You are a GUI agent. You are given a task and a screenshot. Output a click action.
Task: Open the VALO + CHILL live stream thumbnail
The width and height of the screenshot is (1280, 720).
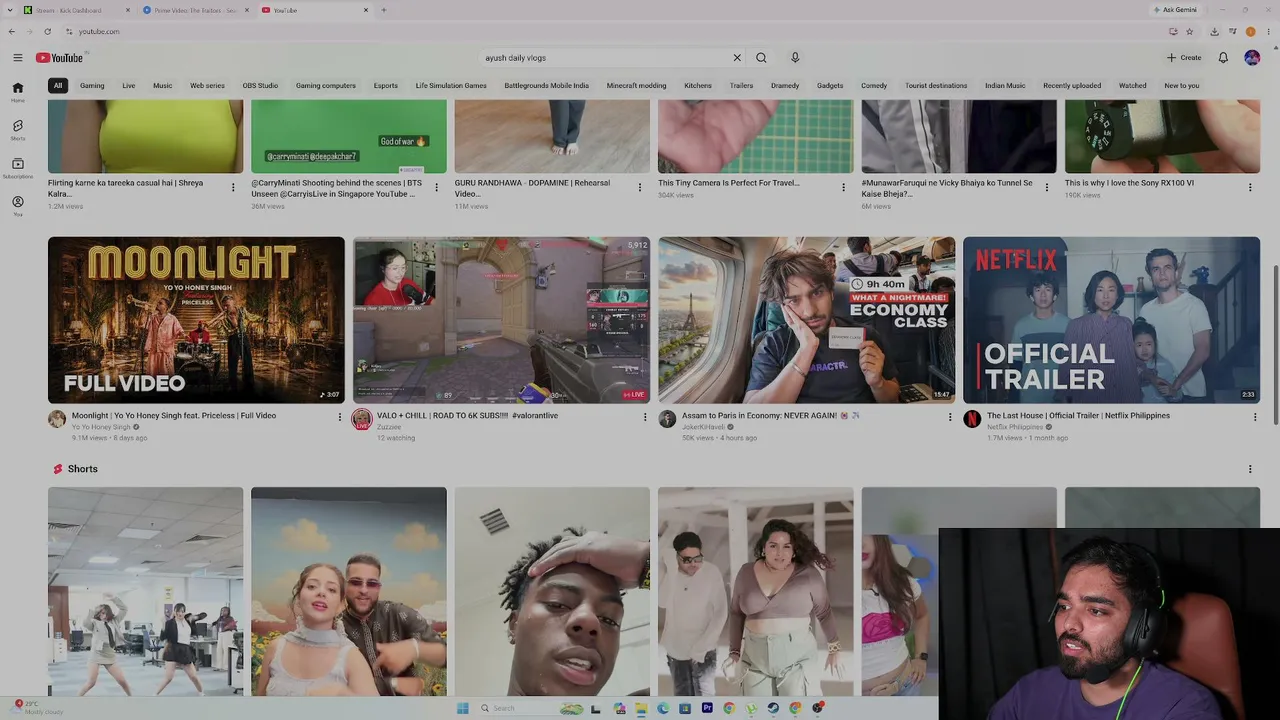501,320
